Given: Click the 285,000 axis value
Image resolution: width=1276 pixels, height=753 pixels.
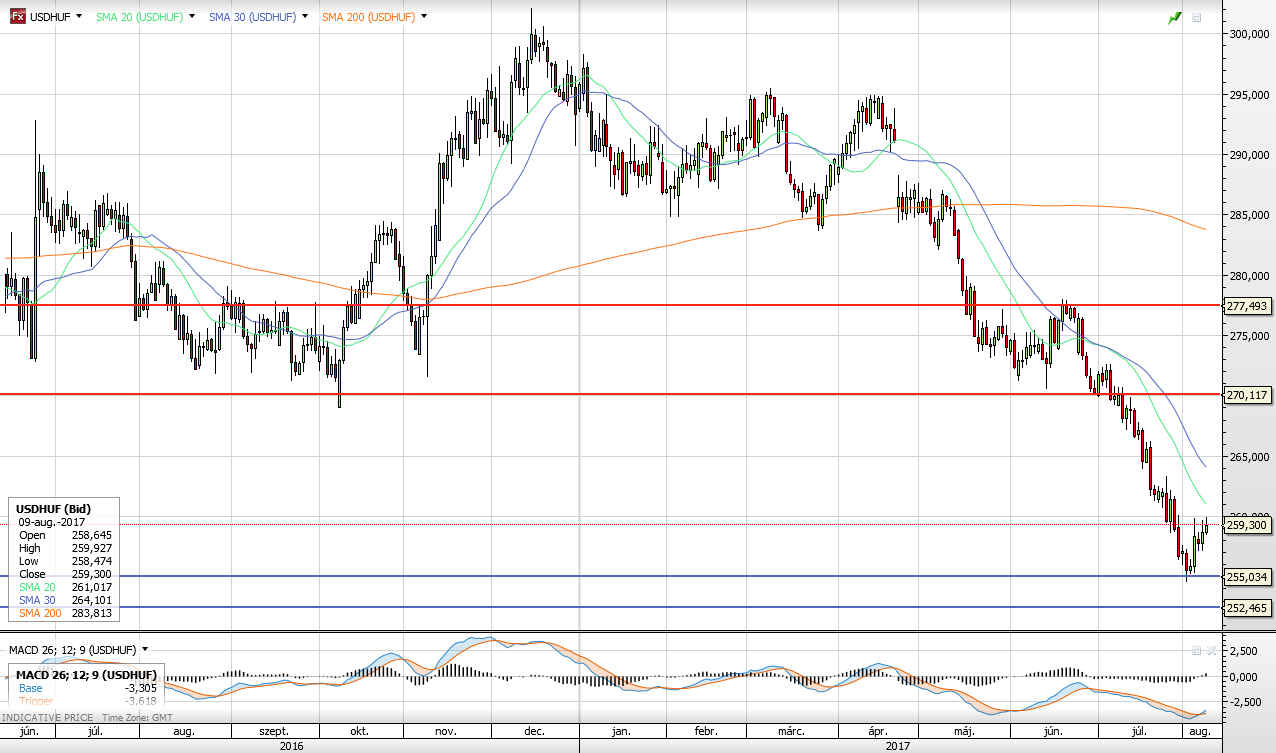Looking at the screenshot, I should tap(1250, 215).
